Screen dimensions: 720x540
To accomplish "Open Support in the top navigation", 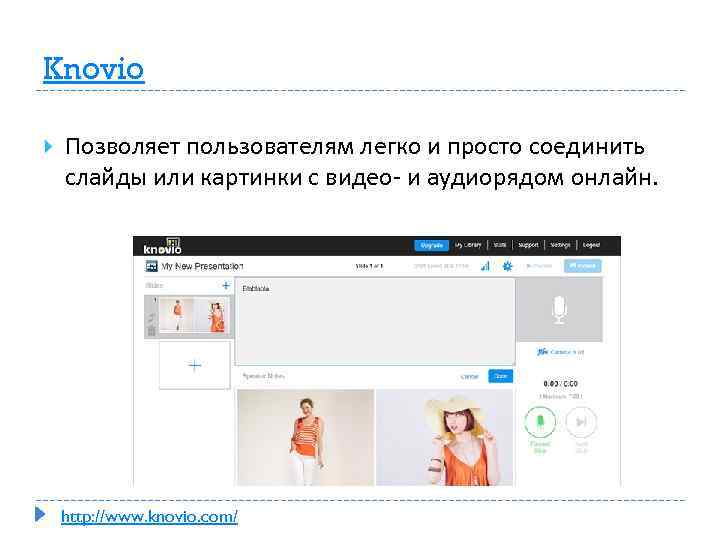I will click(528, 245).
